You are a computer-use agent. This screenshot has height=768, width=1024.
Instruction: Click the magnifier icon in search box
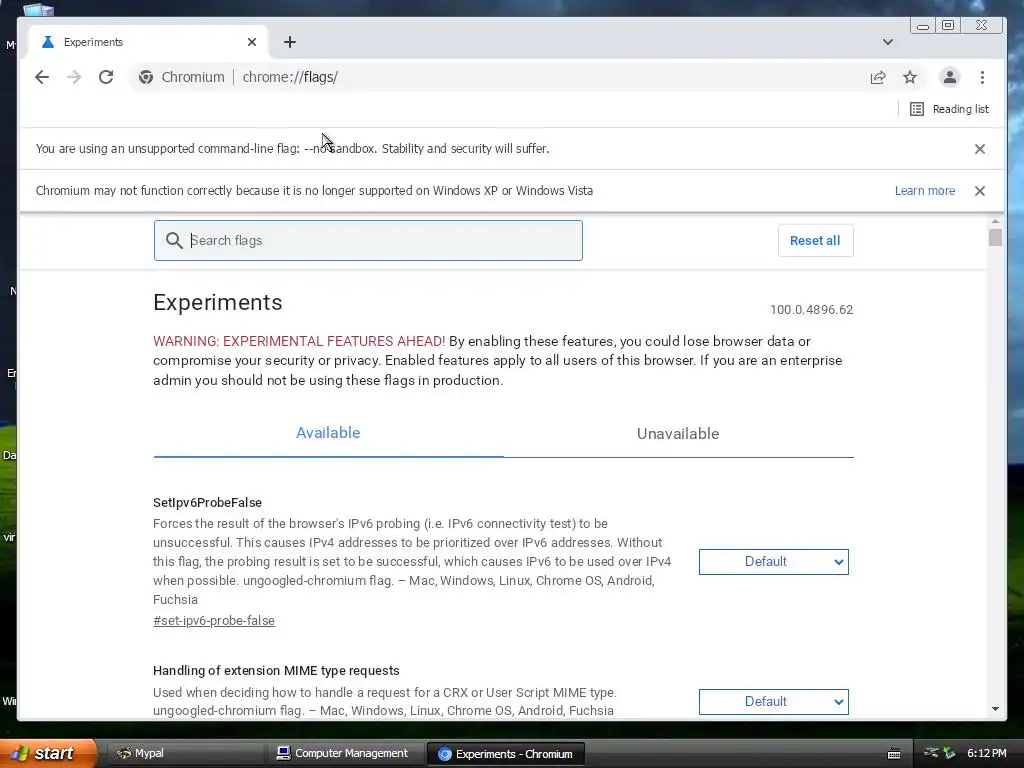click(174, 240)
